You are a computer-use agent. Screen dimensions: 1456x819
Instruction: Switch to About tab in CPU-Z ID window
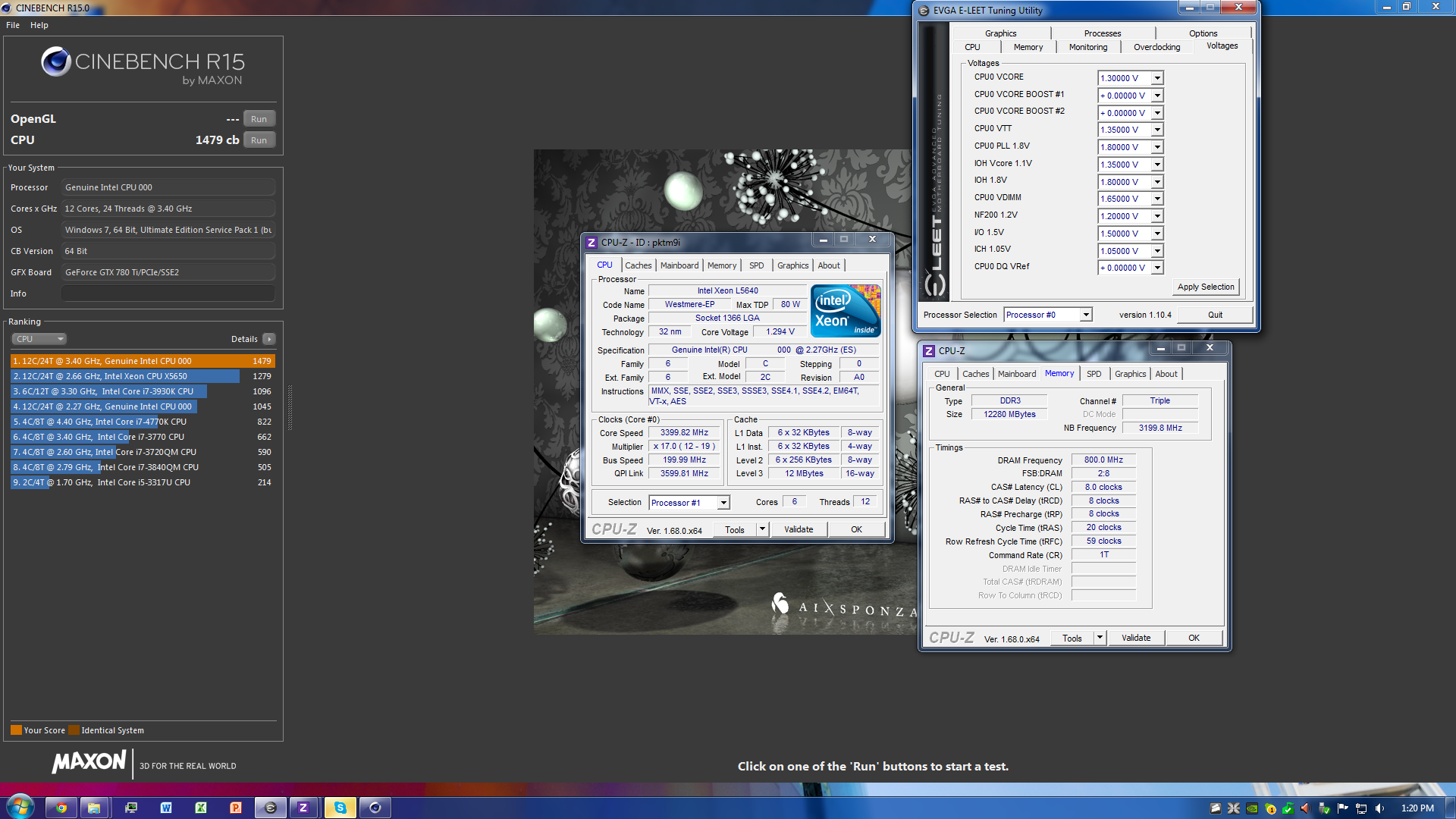(x=829, y=265)
